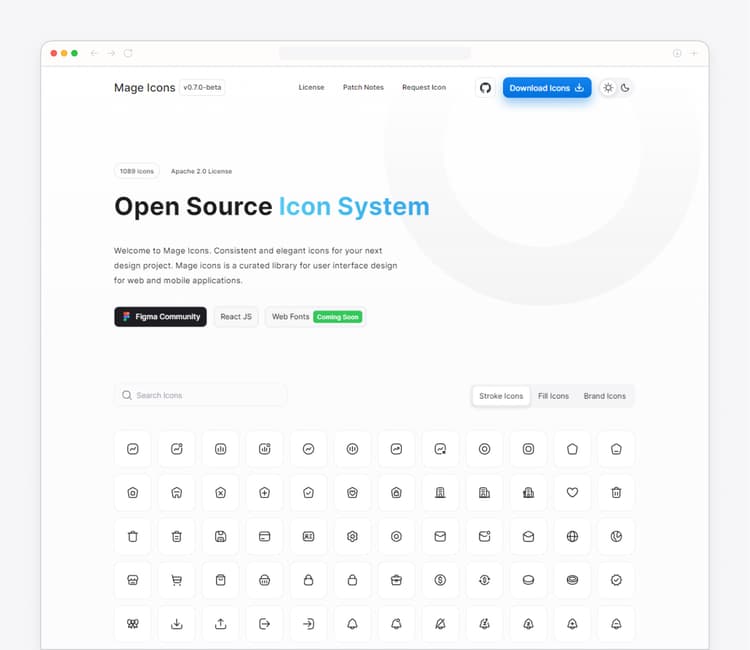Viewport: 750px width, 650px height.
Task: Click the Apache 2.0 License label
Action: click(x=201, y=171)
